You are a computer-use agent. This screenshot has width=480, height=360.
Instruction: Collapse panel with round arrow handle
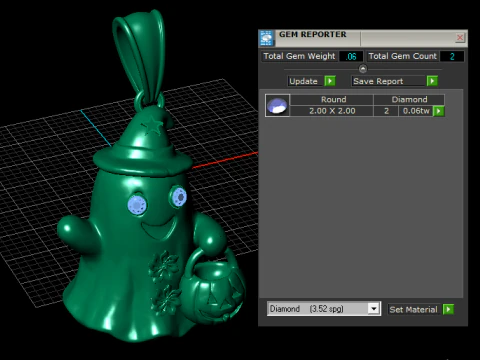(x=363, y=69)
